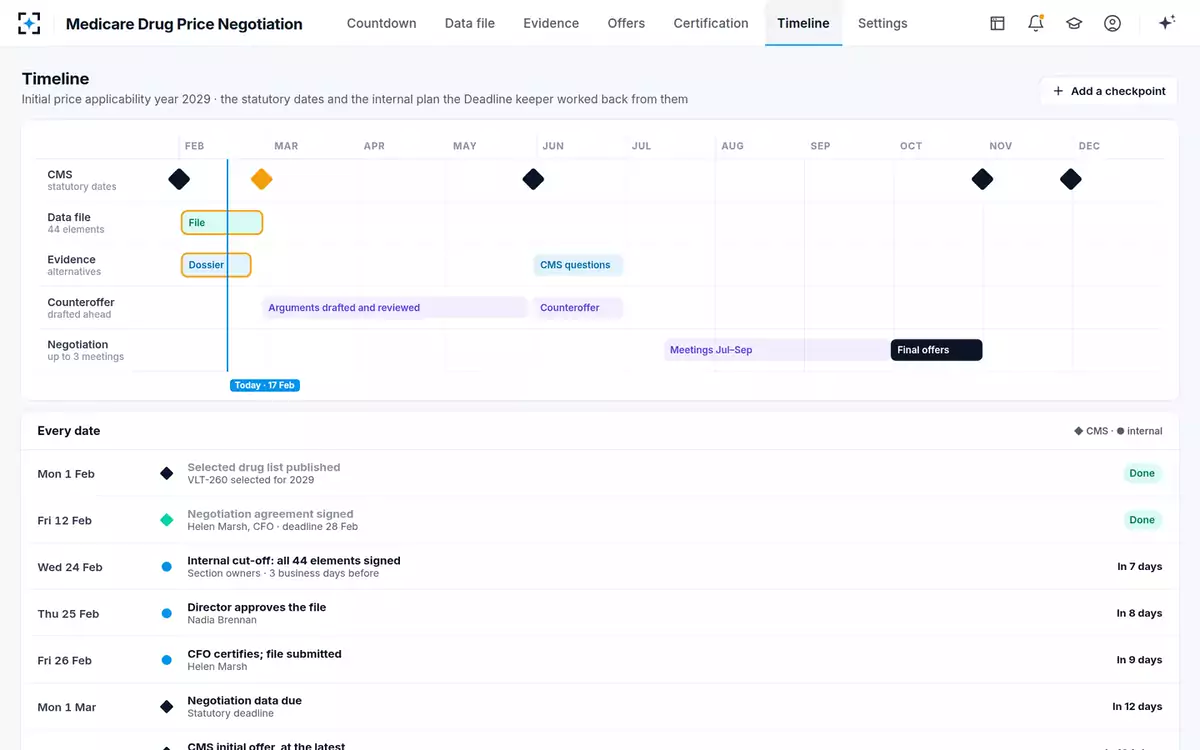
Task: Open the Offers tab
Action: [x=626, y=23]
